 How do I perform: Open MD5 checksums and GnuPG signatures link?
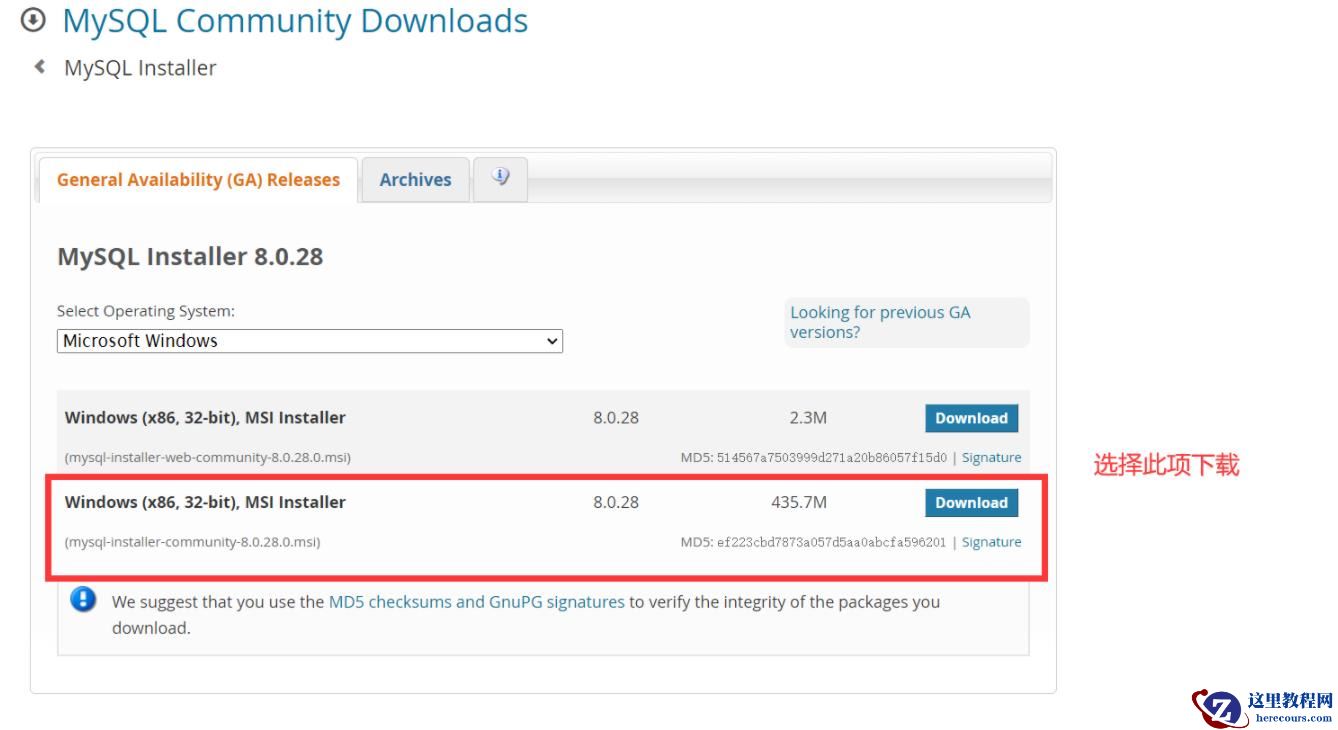(477, 602)
